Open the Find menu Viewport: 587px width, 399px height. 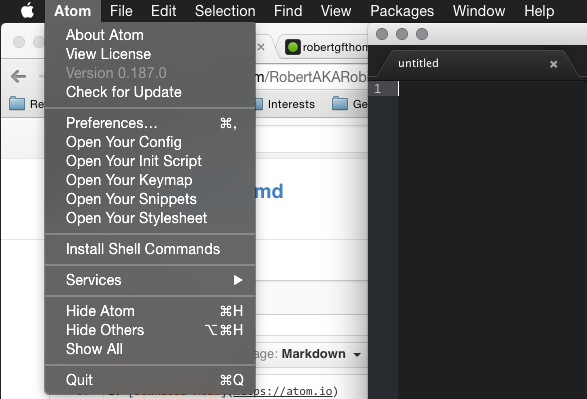pyautogui.click(x=288, y=11)
